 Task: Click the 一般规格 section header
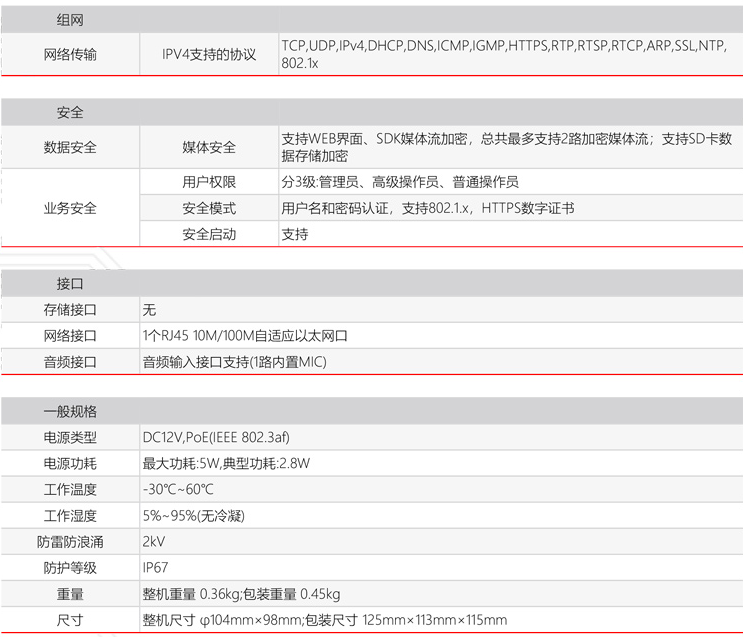[70, 411]
